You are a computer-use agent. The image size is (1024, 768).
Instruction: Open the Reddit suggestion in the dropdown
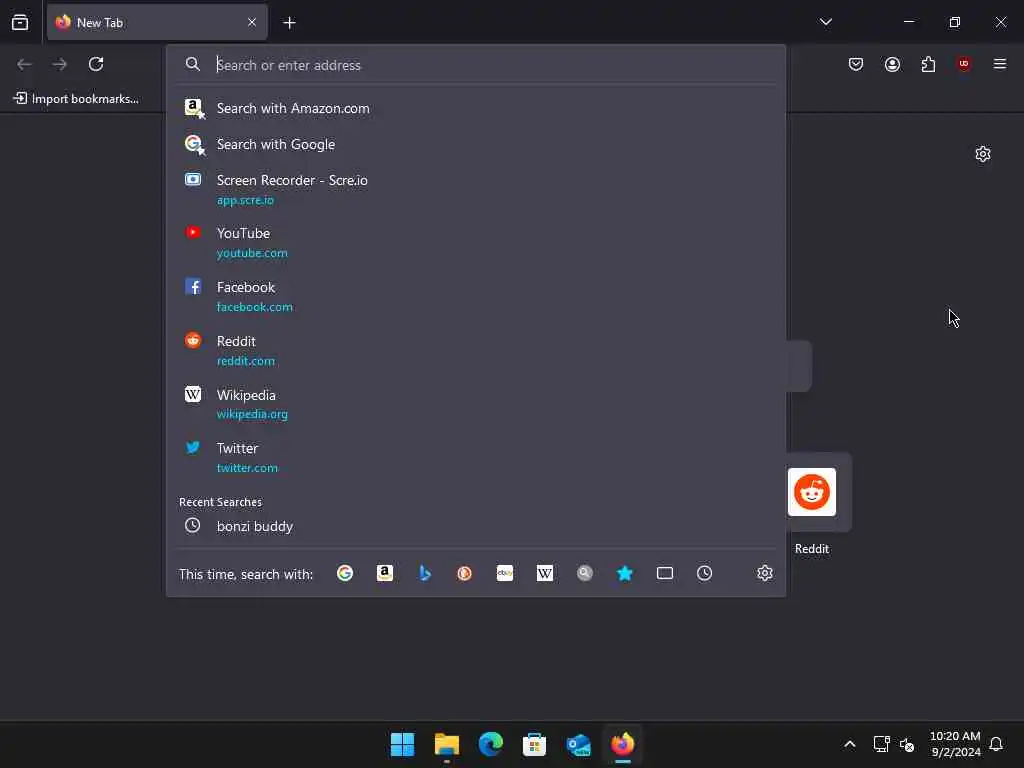[x=476, y=350]
